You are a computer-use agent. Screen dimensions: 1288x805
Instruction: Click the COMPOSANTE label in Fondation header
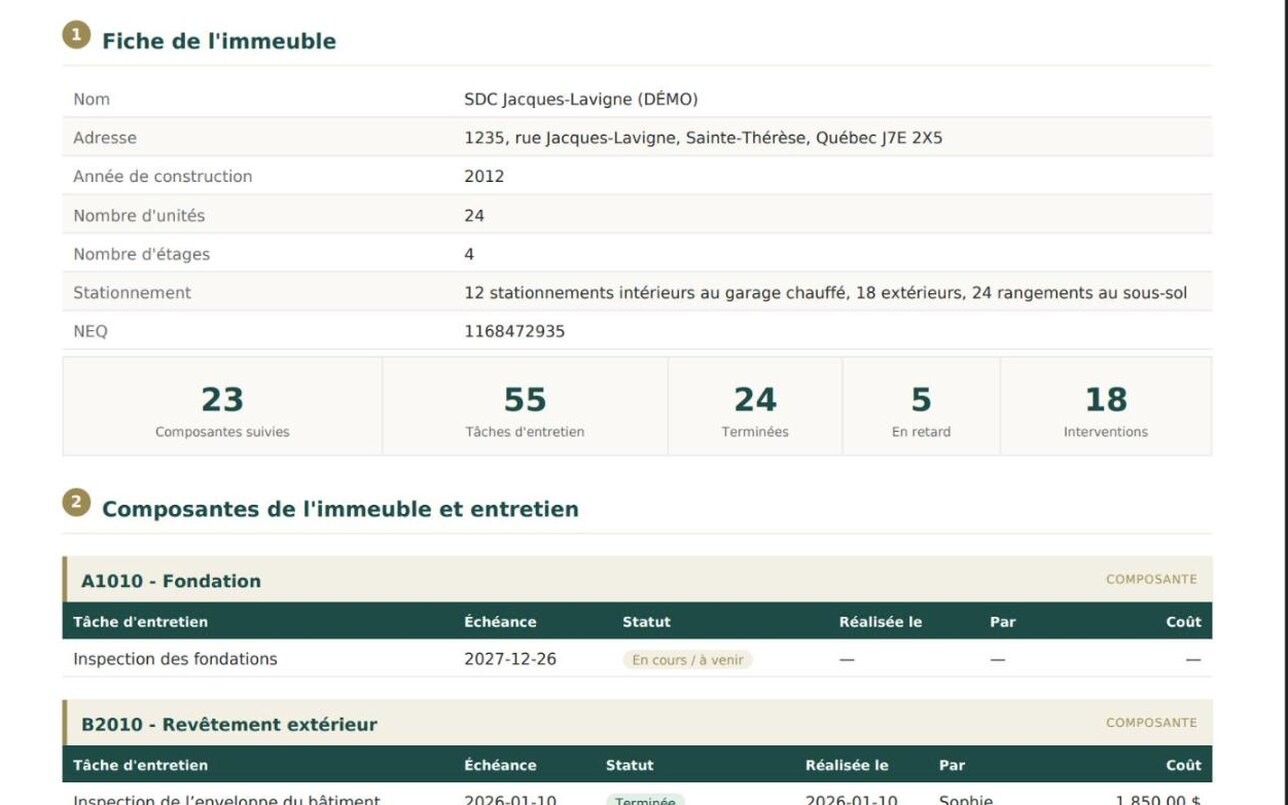point(1151,579)
